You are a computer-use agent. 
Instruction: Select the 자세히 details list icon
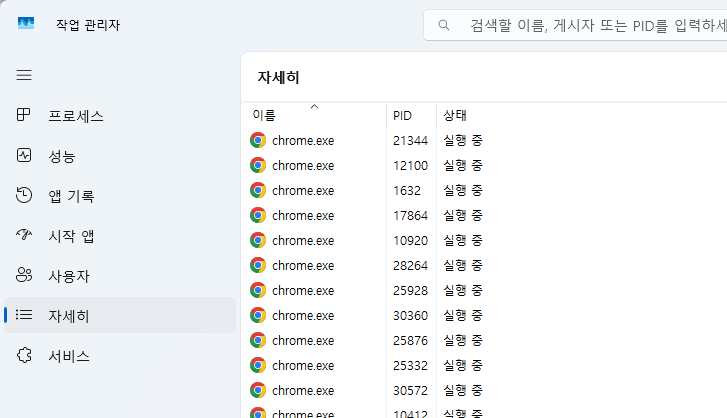(24, 315)
